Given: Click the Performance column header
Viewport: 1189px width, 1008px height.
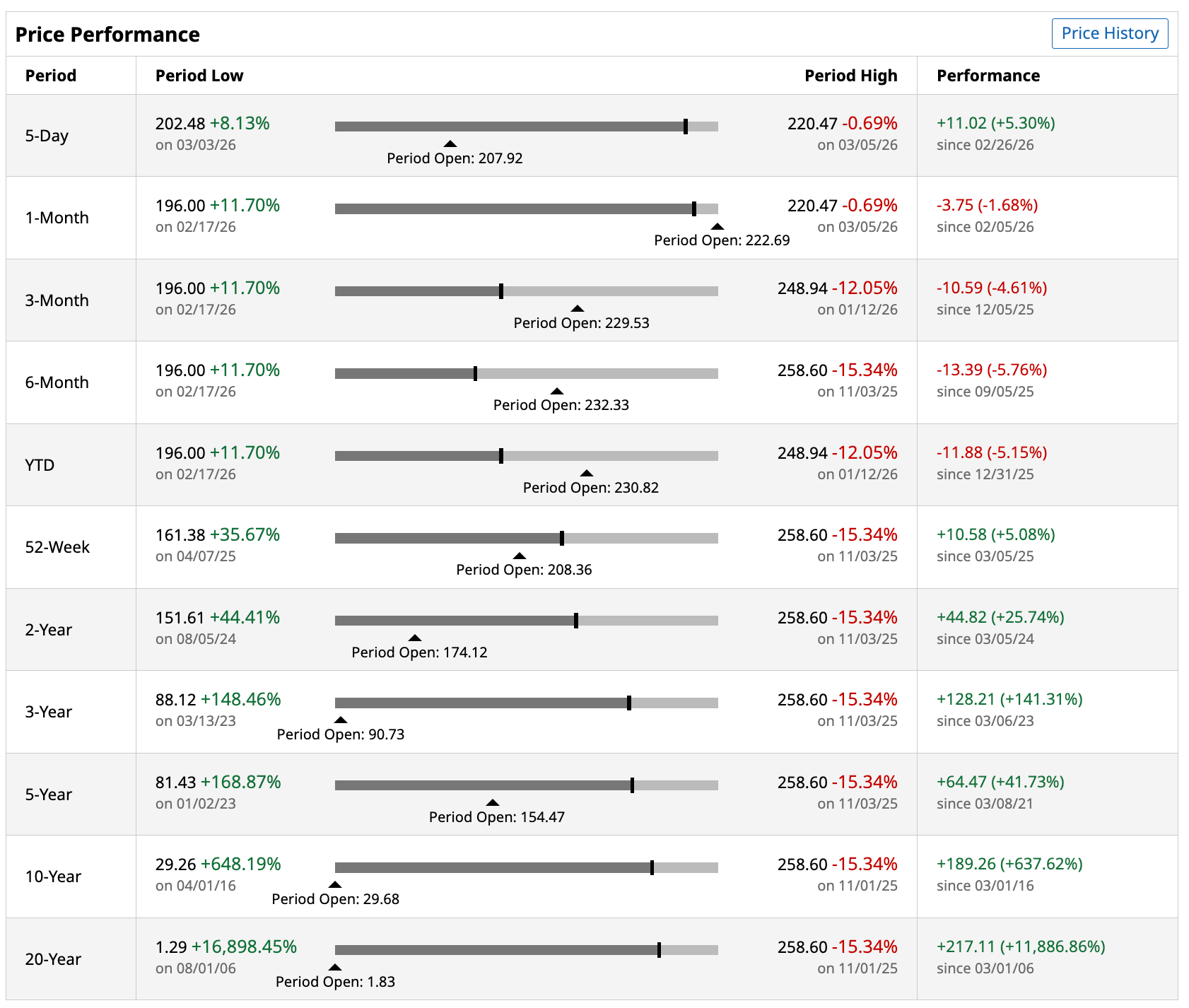Looking at the screenshot, I should pos(988,76).
